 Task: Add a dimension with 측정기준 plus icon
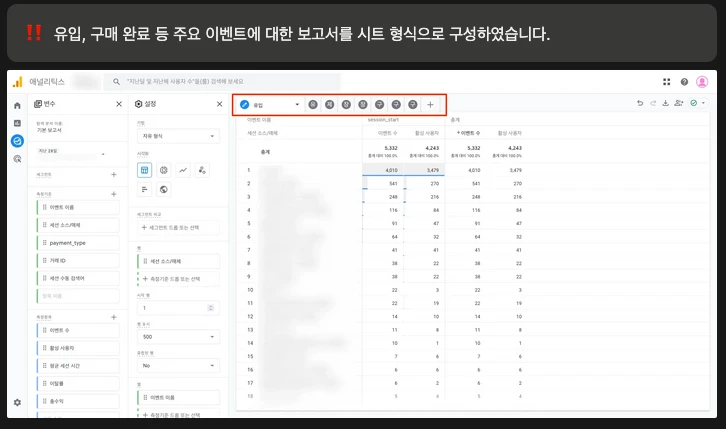pos(113,194)
